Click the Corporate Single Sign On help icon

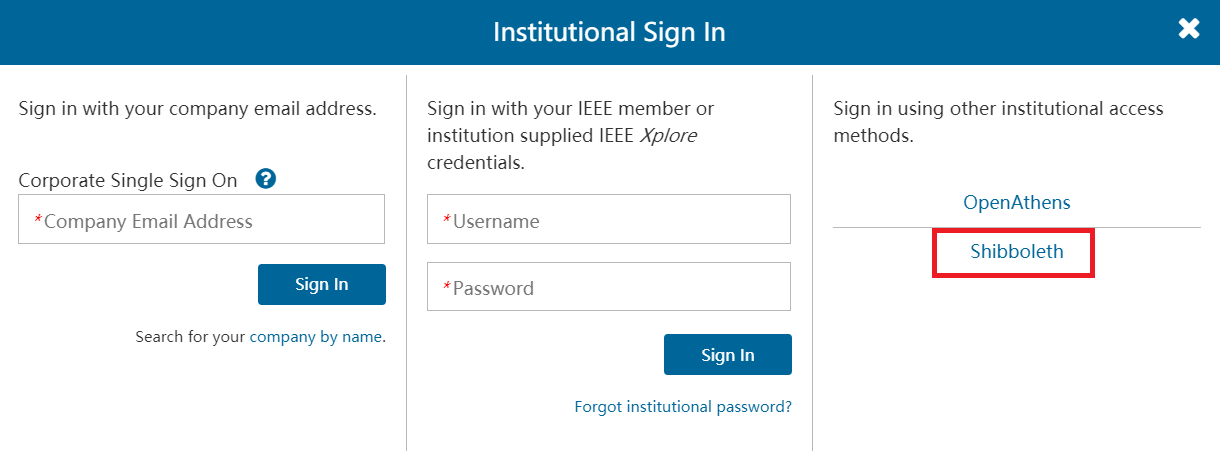(x=266, y=179)
